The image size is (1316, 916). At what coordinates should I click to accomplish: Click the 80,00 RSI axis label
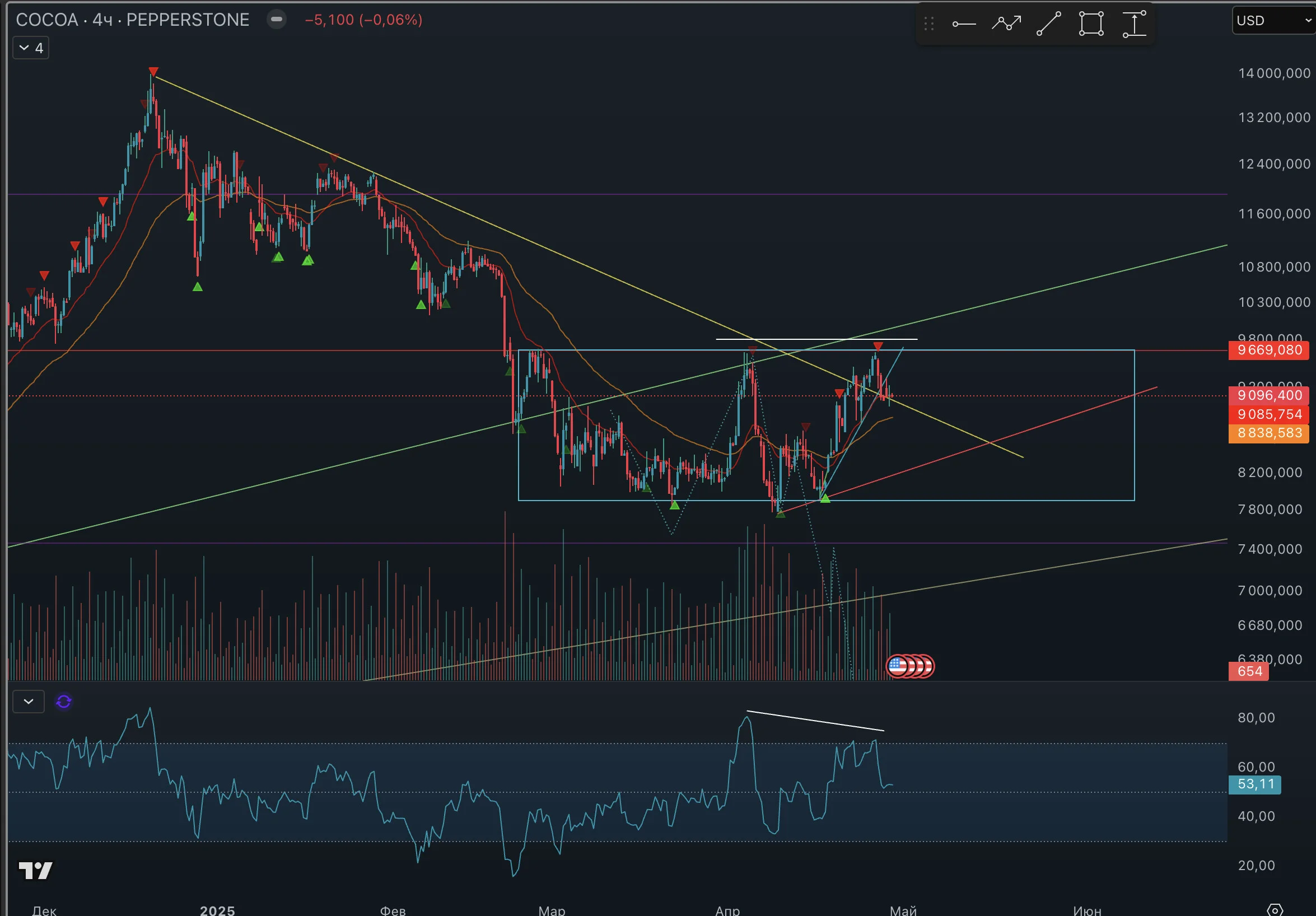1256,718
